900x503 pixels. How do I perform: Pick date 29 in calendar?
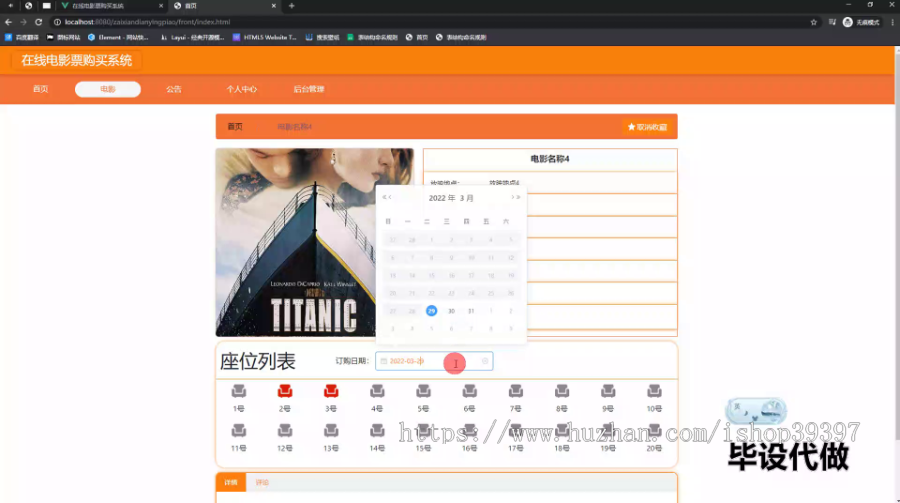point(432,311)
